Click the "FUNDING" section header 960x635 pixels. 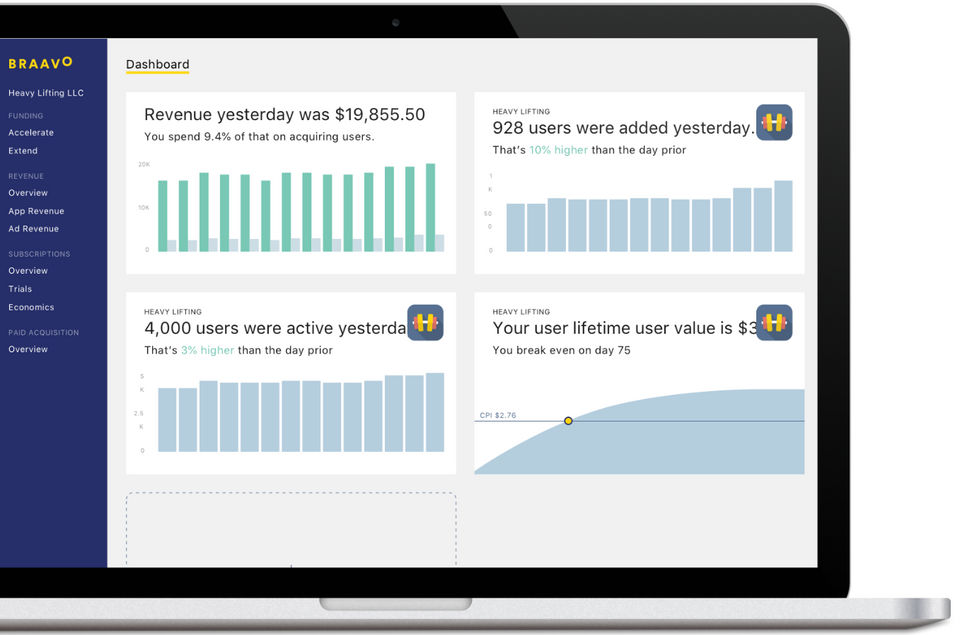point(26,116)
